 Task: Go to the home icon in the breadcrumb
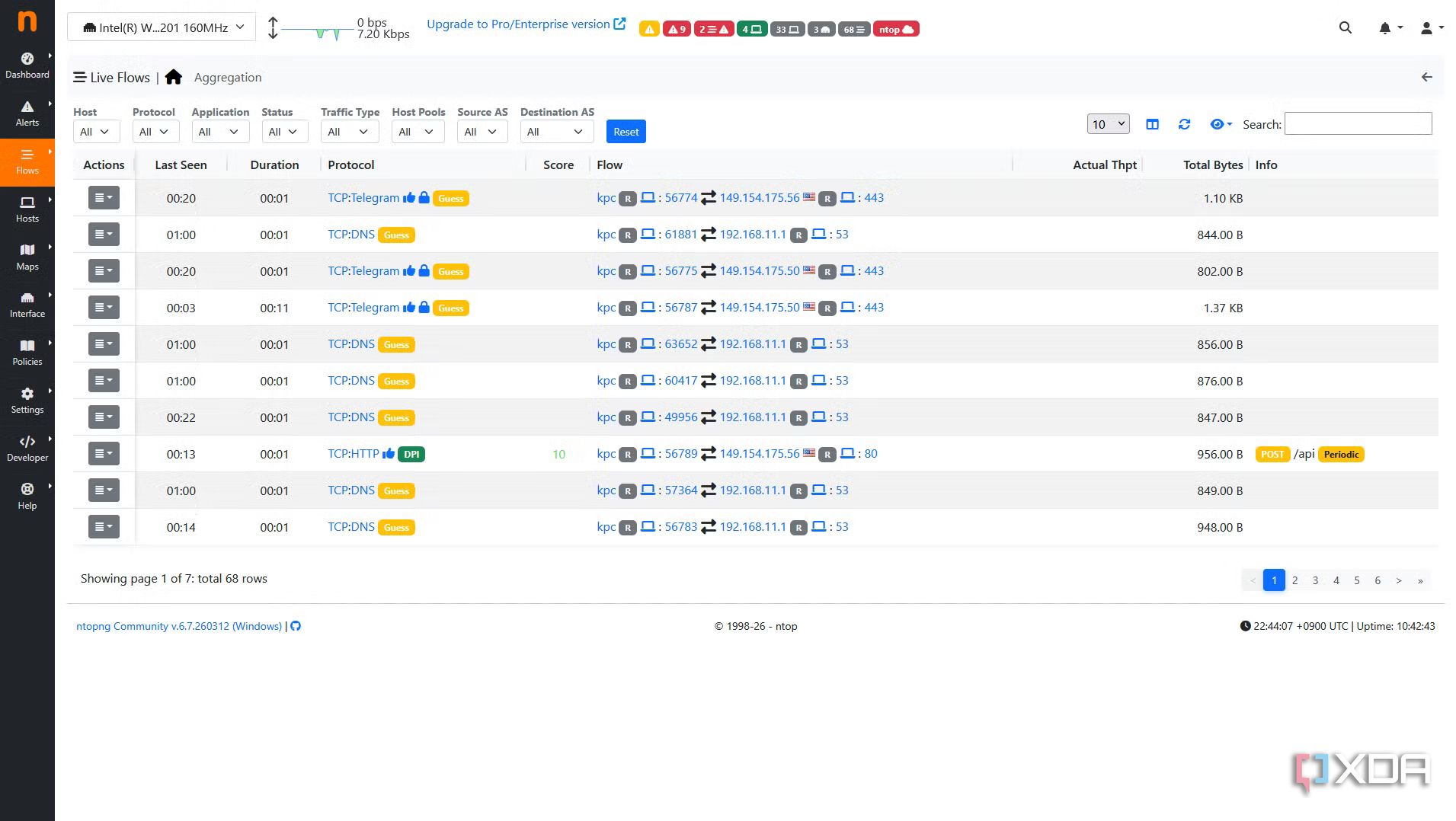(x=174, y=77)
